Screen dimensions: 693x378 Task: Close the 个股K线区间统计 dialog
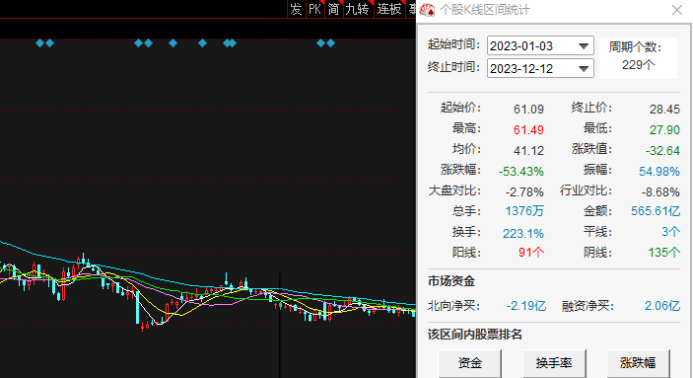point(677,10)
